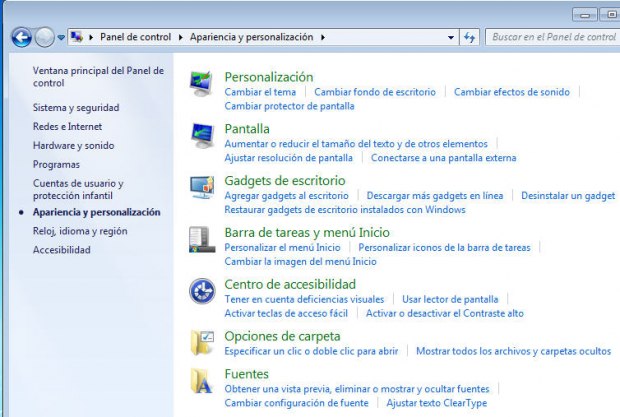The height and width of the screenshot is (417, 620).
Task: Click Apariencia y personalización breadcrumb
Action: (251, 37)
